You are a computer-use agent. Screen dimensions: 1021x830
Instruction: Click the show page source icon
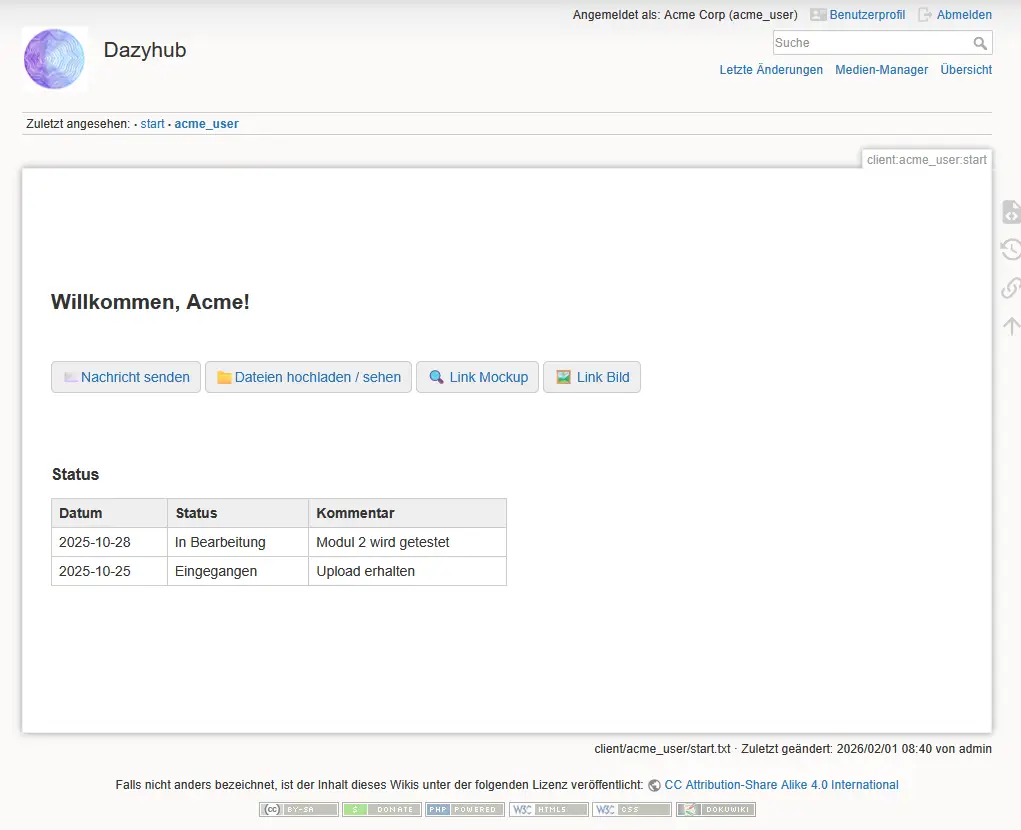(1010, 212)
